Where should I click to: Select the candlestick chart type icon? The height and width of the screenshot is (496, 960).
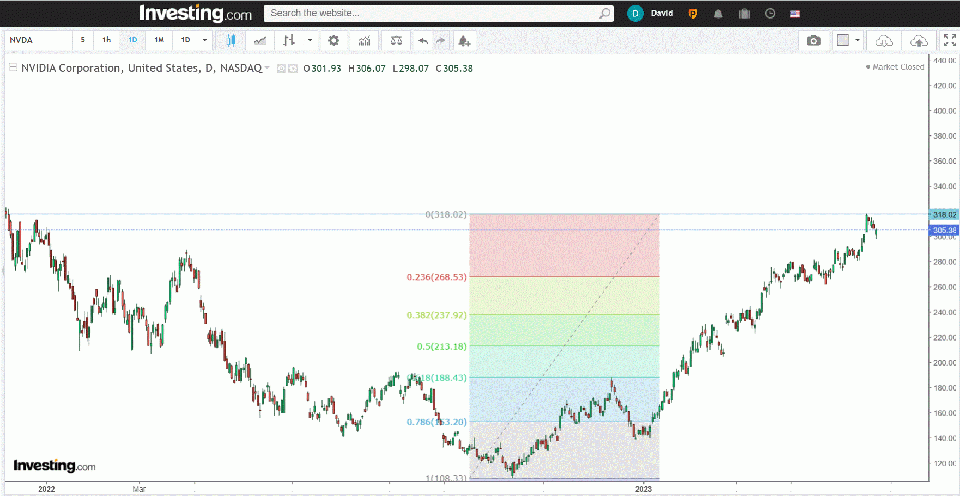[231, 40]
